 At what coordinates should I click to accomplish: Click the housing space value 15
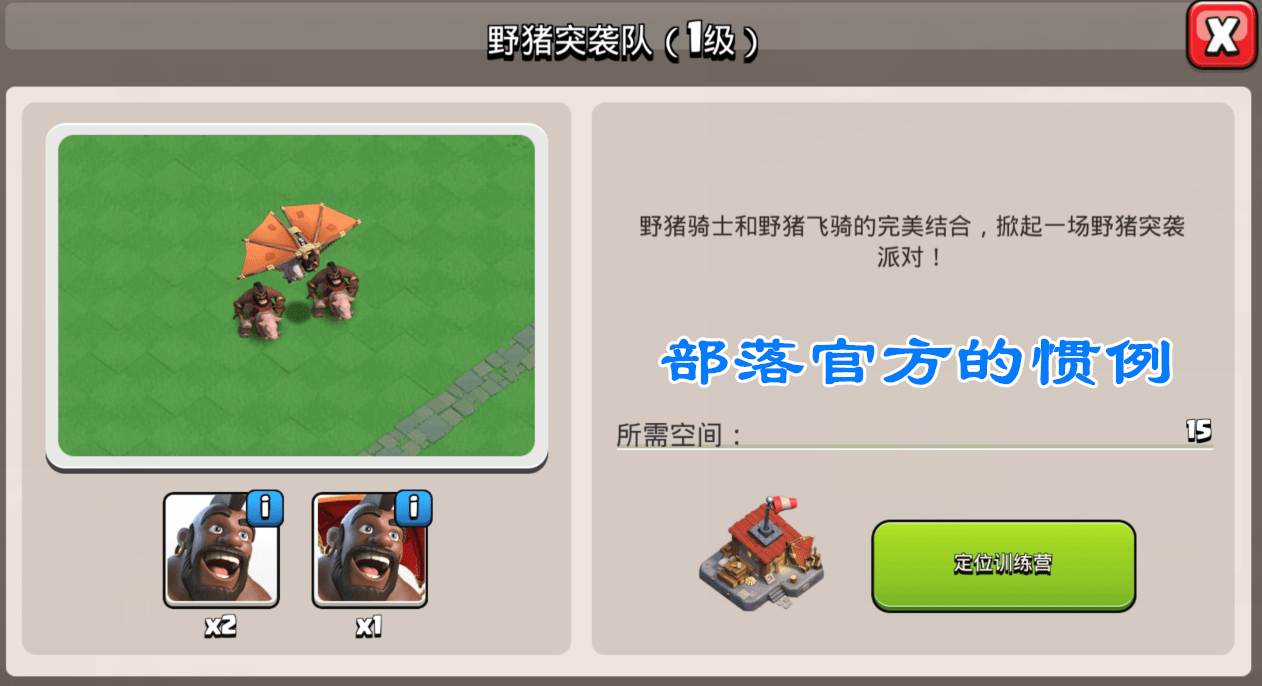click(x=1198, y=431)
